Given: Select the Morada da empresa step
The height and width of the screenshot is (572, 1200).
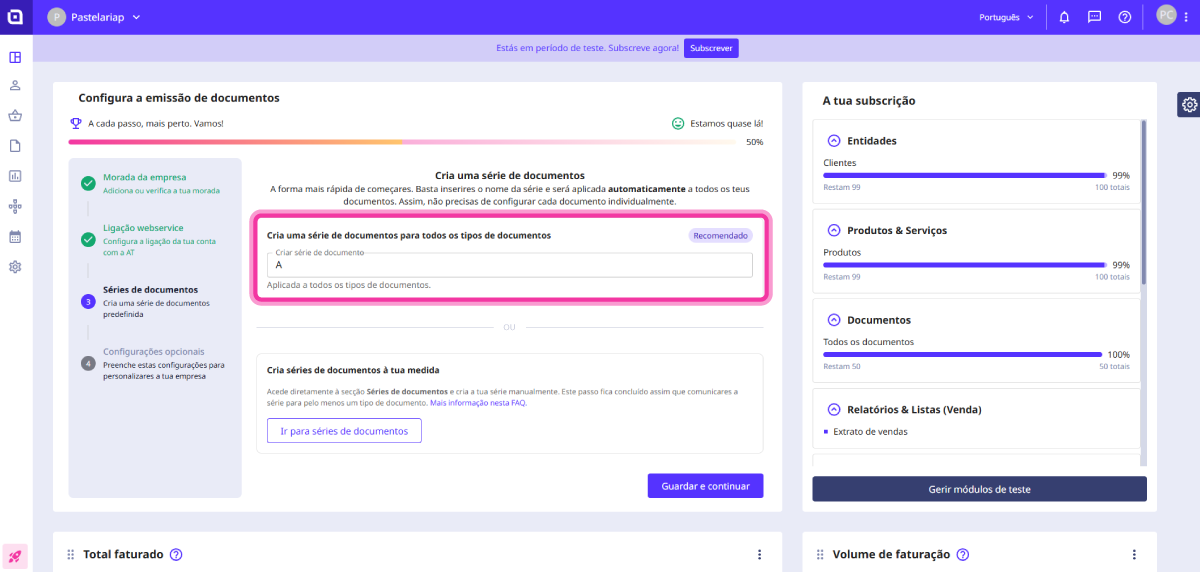Looking at the screenshot, I should click(x=155, y=183).
